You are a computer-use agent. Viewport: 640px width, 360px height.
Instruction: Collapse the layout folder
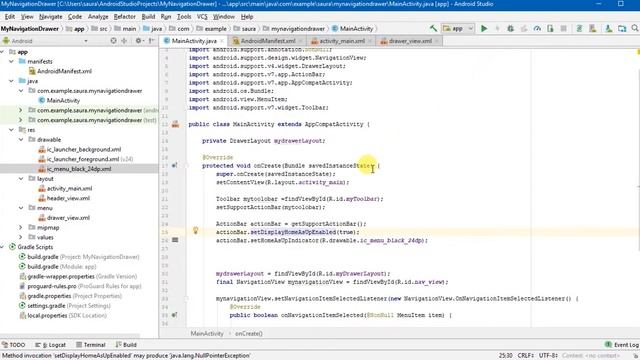point(21,179)
